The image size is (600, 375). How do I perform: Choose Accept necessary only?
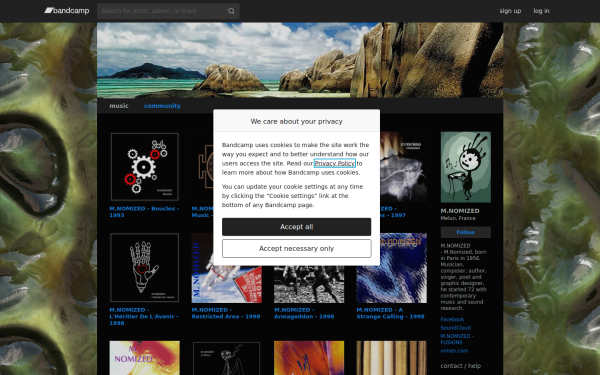297,249
